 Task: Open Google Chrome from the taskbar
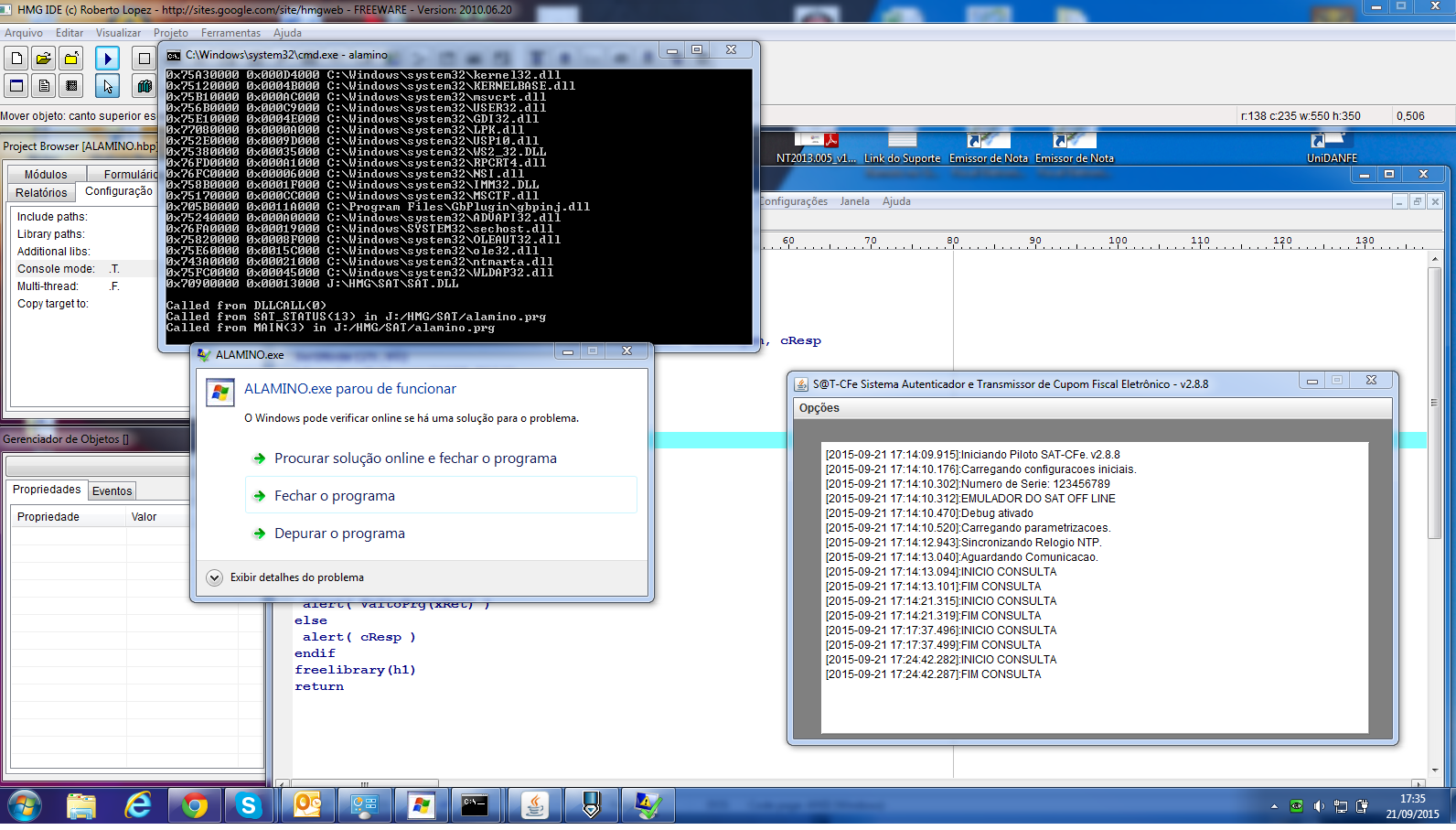pos(194,805)
